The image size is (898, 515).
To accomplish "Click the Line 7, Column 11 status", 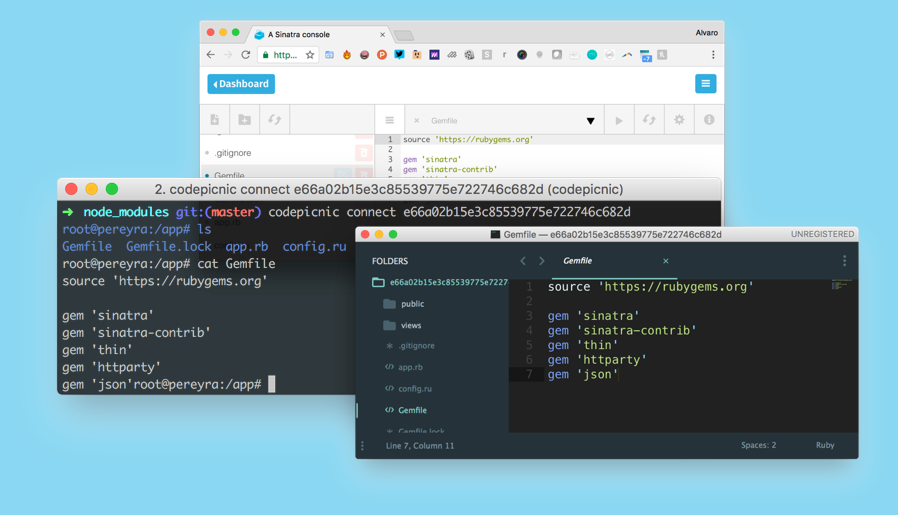I will (x=420, y=446).
